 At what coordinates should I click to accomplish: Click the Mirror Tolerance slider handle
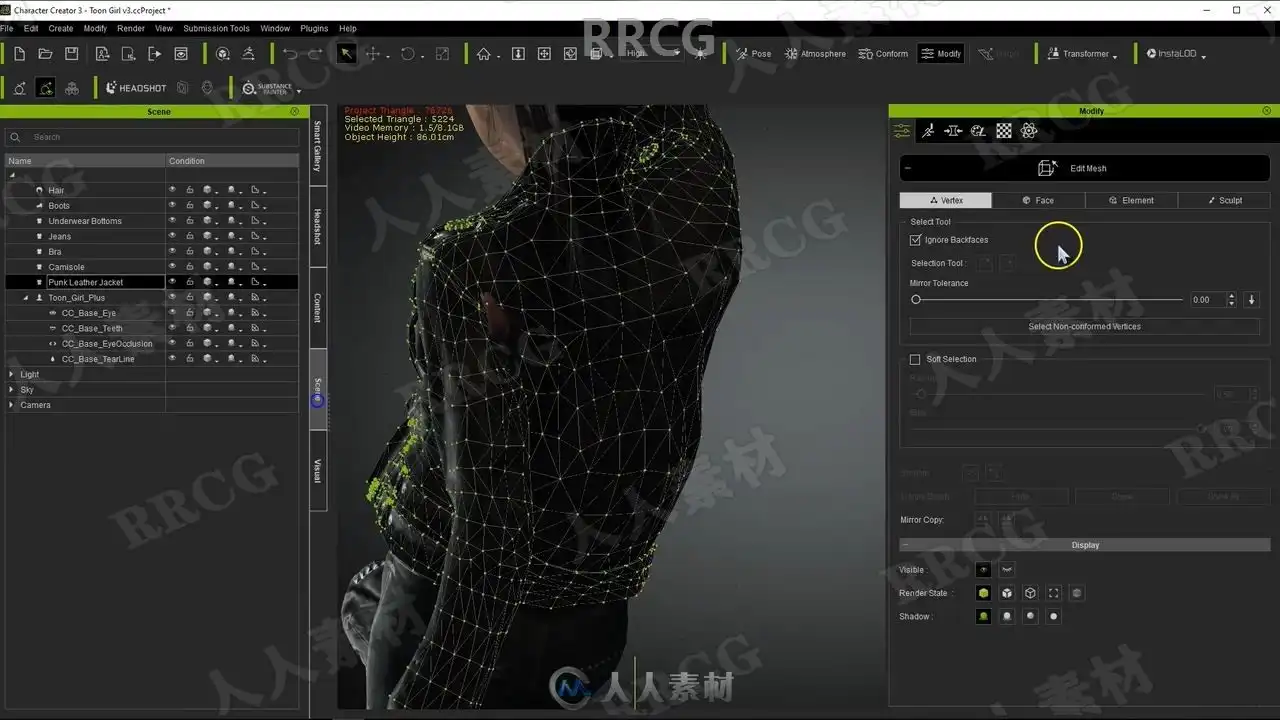coord(916,299)
